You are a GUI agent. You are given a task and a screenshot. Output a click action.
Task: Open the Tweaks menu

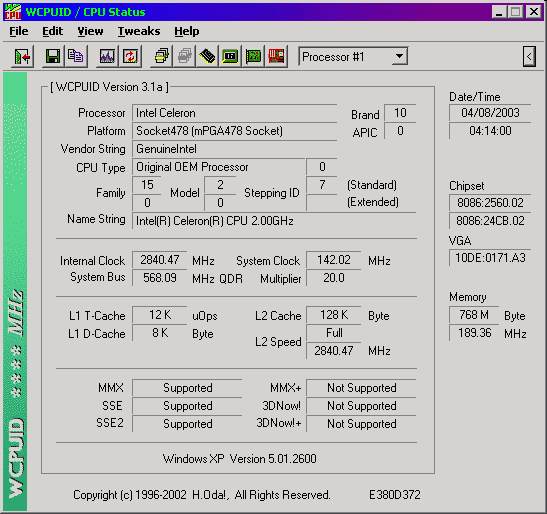click(139, 31)
